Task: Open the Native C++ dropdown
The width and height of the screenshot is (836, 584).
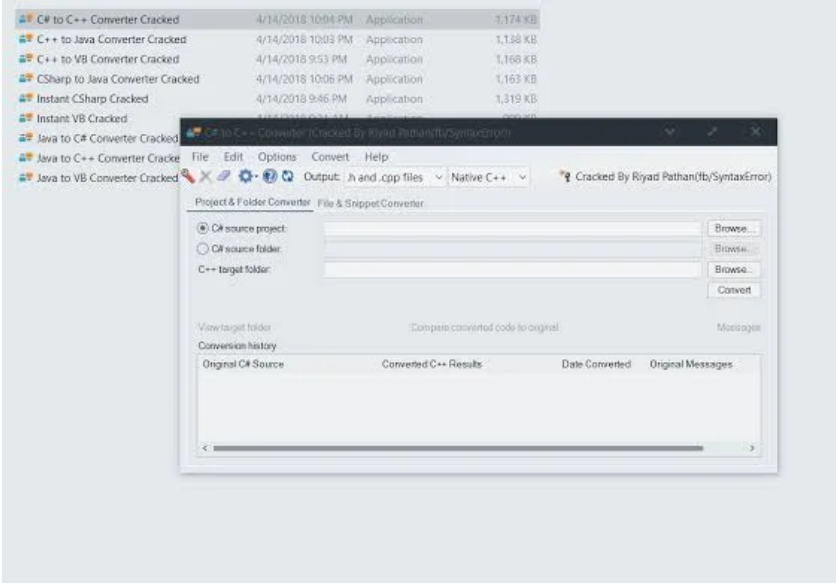Action: (x=489, y=177)
